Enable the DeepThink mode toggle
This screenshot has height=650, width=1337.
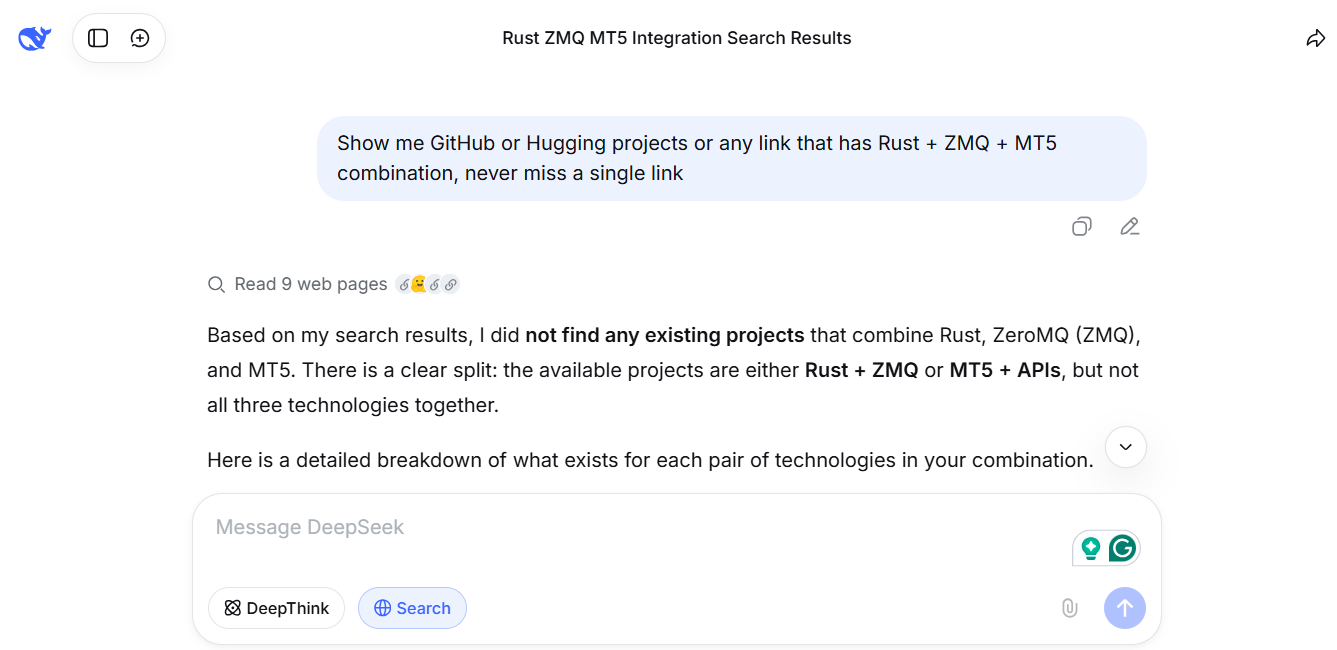click(276, 608)
